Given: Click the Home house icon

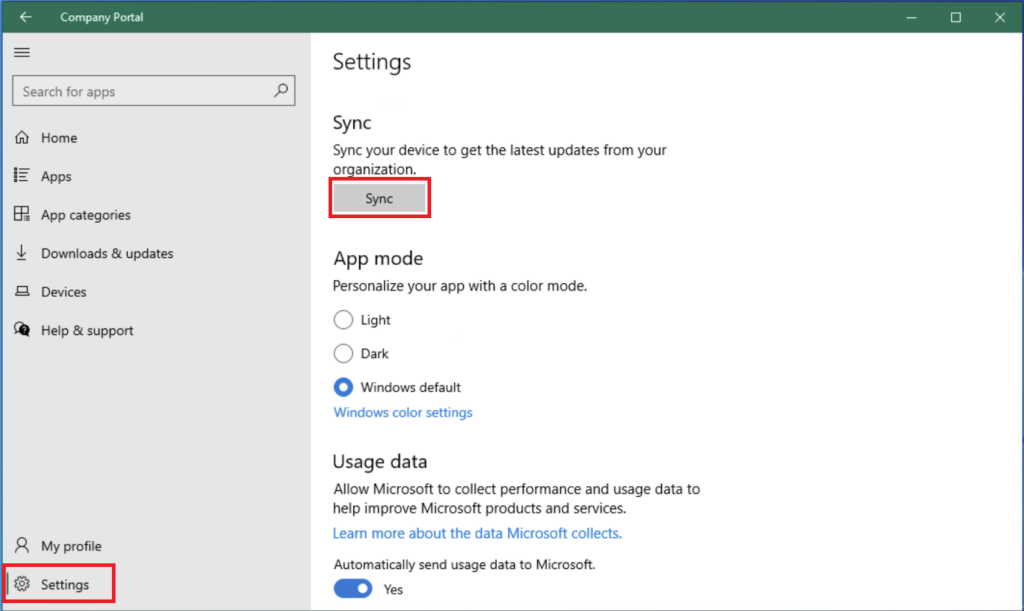Looking at the screenshot, I should pos(22,138).
